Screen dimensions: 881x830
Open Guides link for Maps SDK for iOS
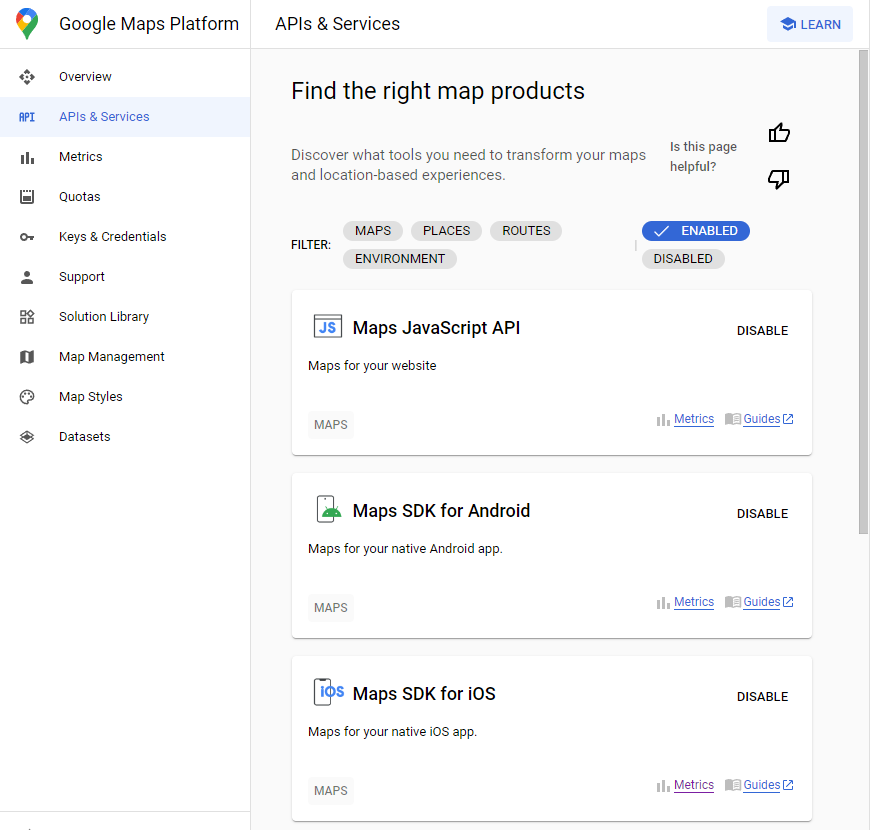[x=761, y=785]
